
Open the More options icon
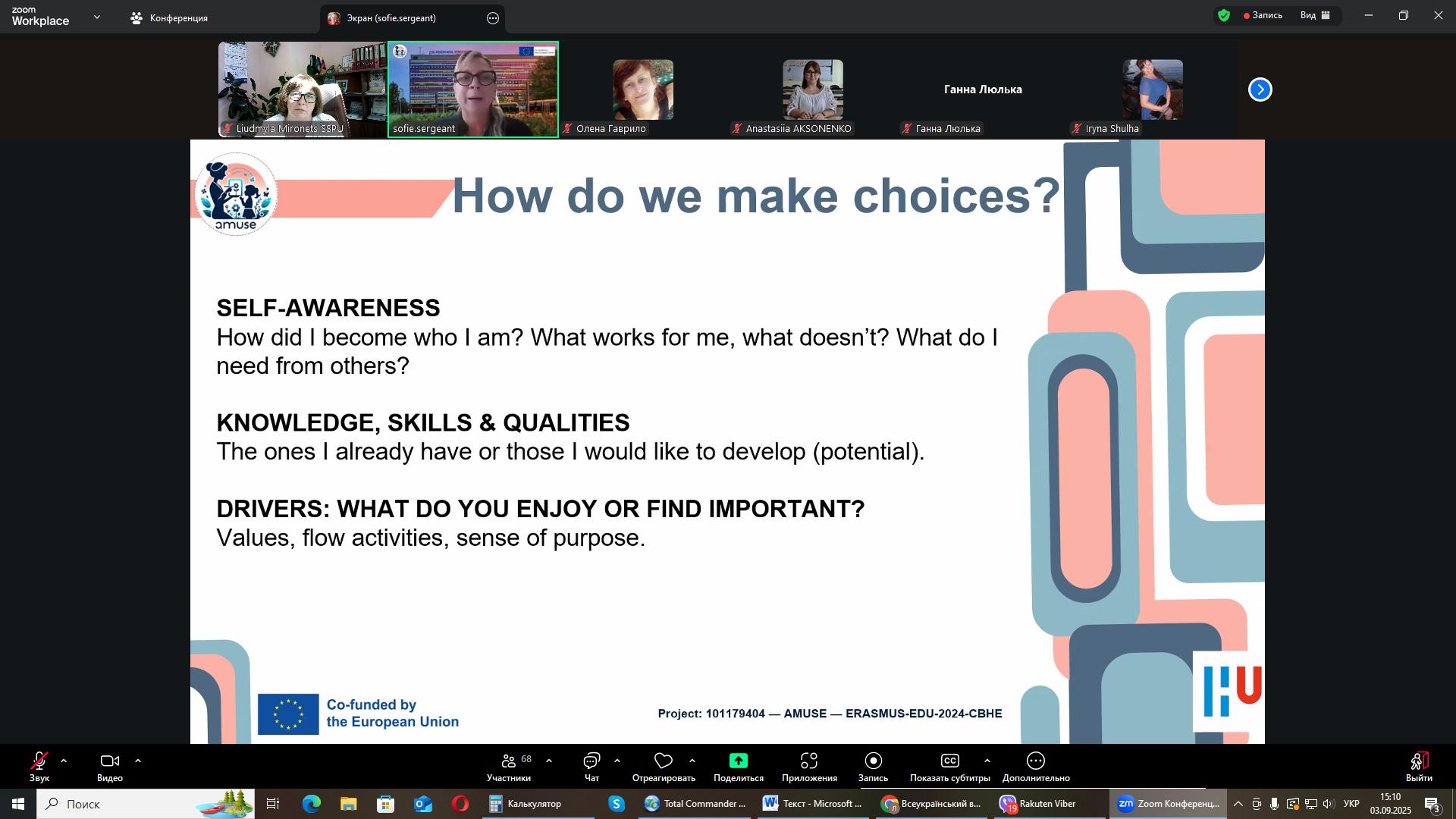click(x=1036, y=761)
